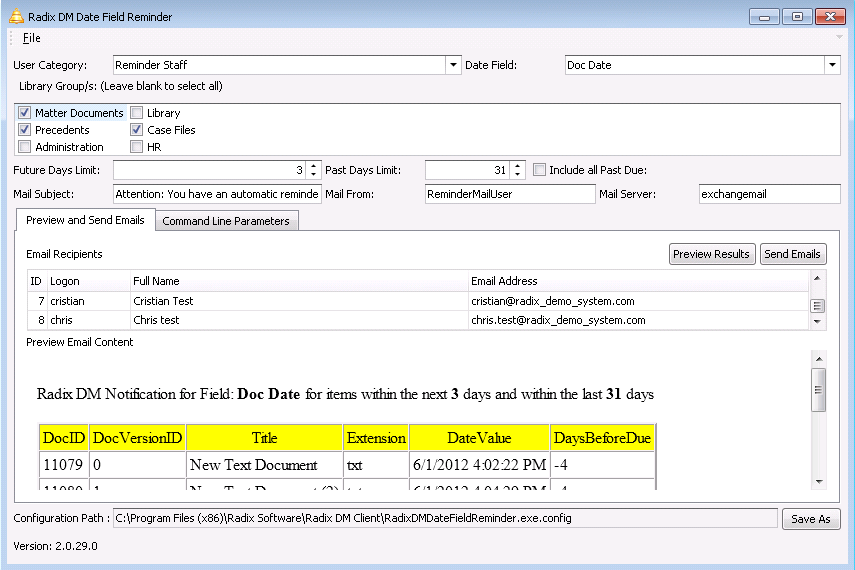Increase Past Days Limit with up arrow

517,166
